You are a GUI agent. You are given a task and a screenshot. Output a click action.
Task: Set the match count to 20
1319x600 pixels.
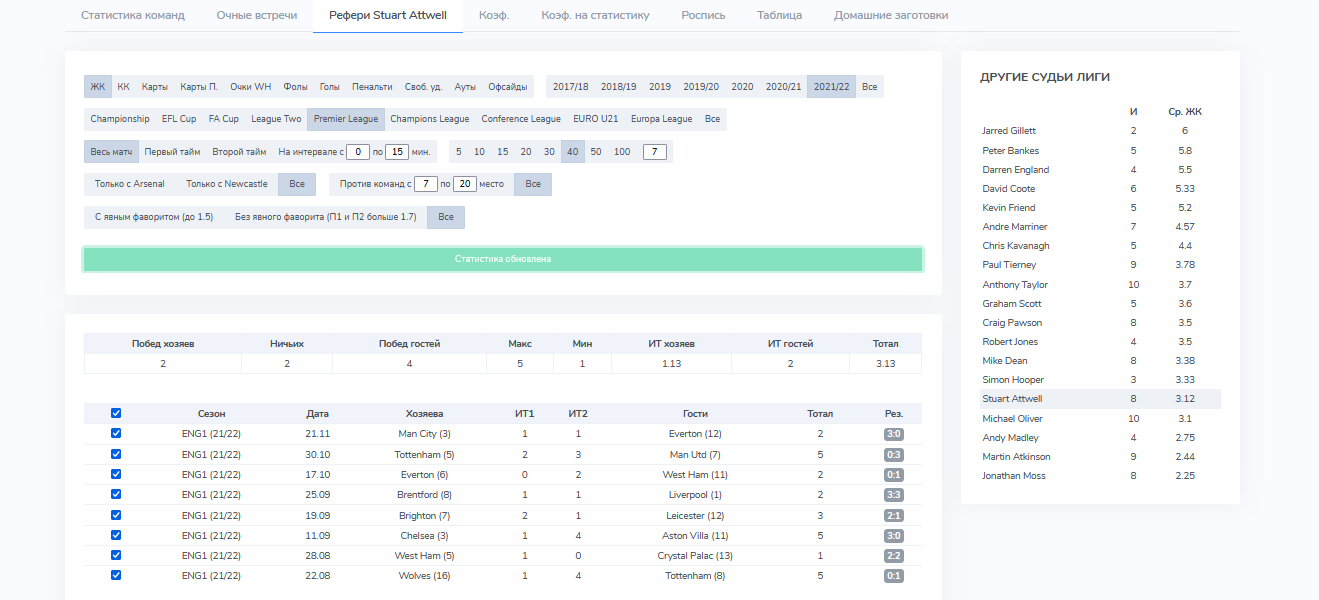tap(526, 152)
